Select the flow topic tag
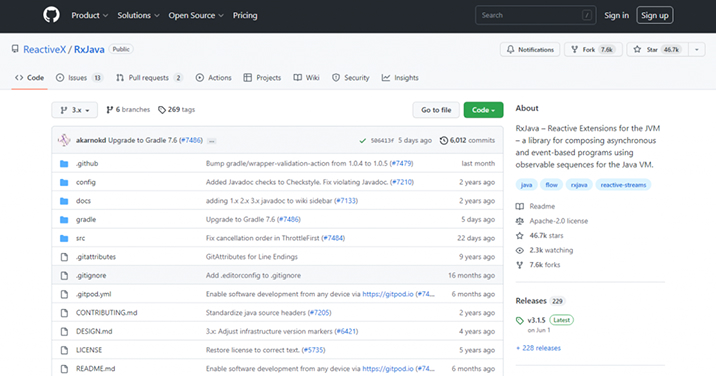The height and width of the screenshot is (376, 716). (551, 185)
